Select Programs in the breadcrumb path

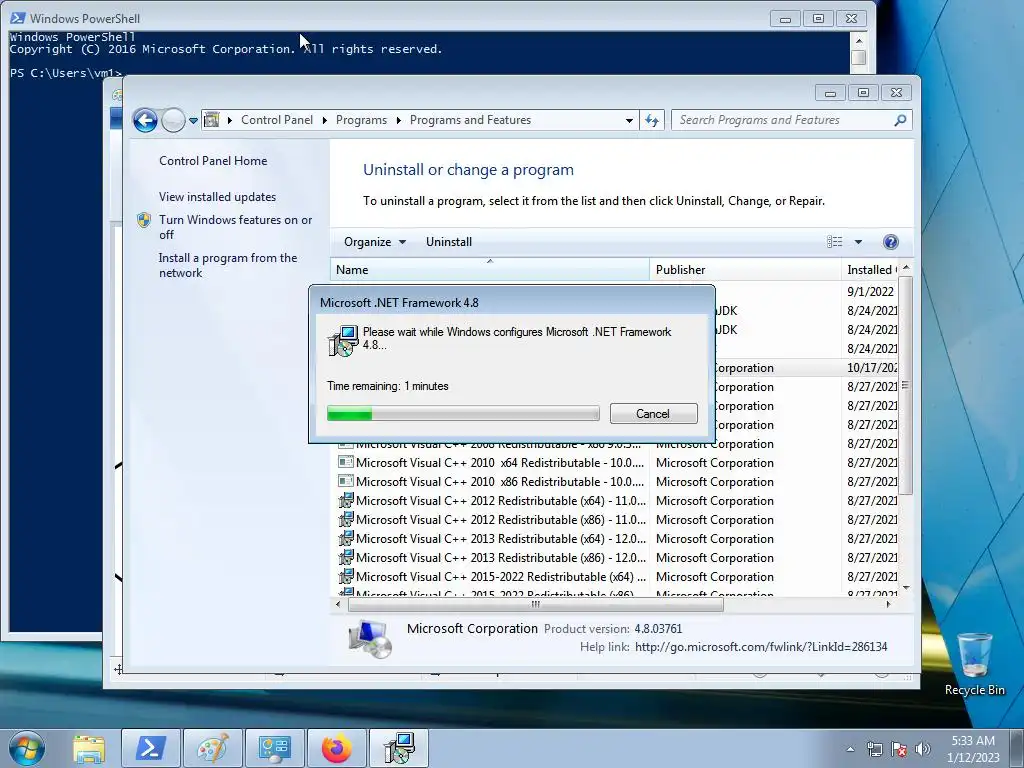tap(361, 120)
